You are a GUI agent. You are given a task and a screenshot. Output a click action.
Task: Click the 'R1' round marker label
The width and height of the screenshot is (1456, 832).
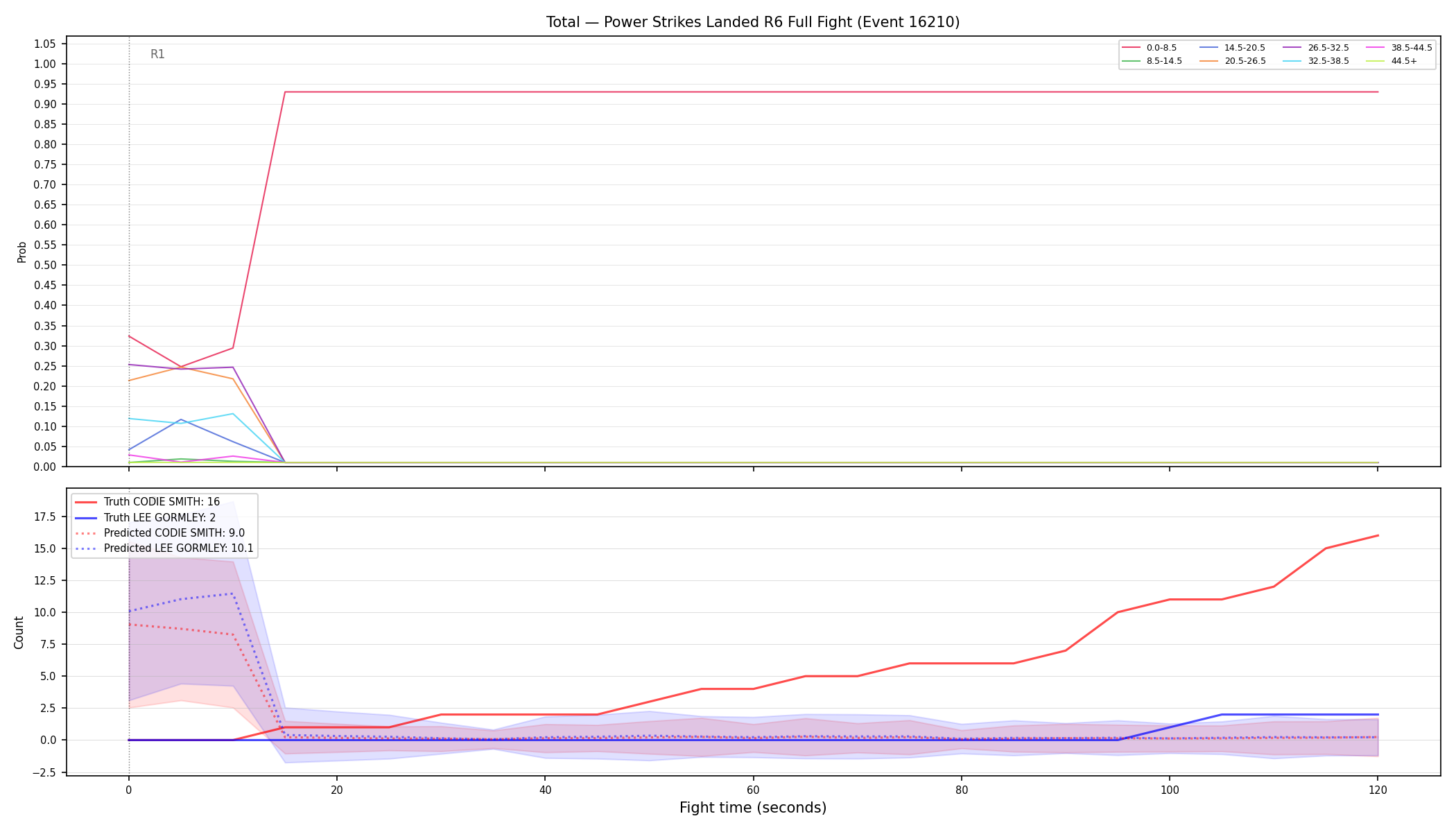[x=157, y=54]
